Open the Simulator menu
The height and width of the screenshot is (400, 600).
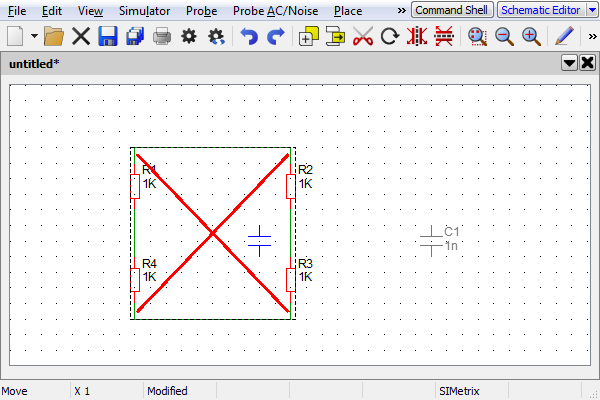pyautogui.click(x=144, y=10)
